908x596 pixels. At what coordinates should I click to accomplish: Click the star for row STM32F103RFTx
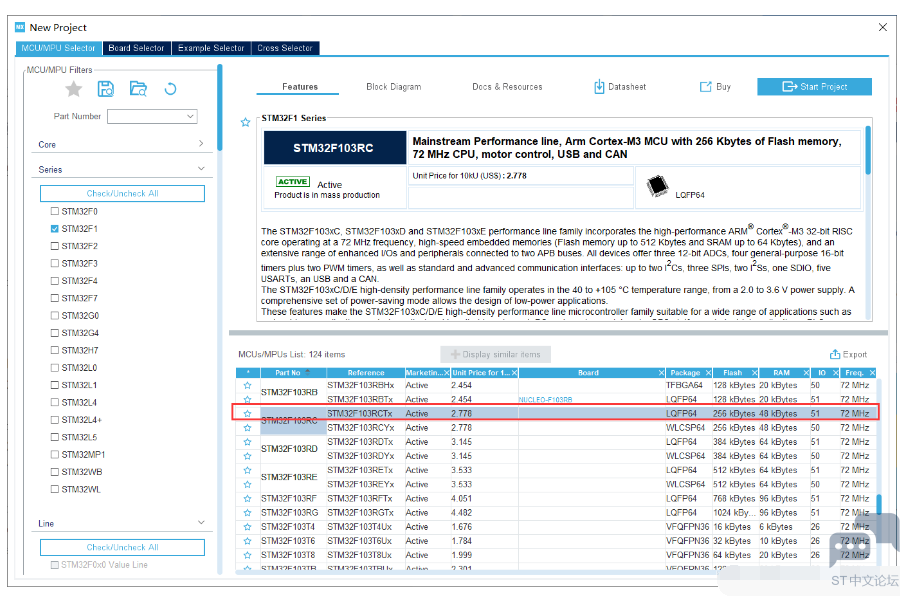click(x=248, y=499)
